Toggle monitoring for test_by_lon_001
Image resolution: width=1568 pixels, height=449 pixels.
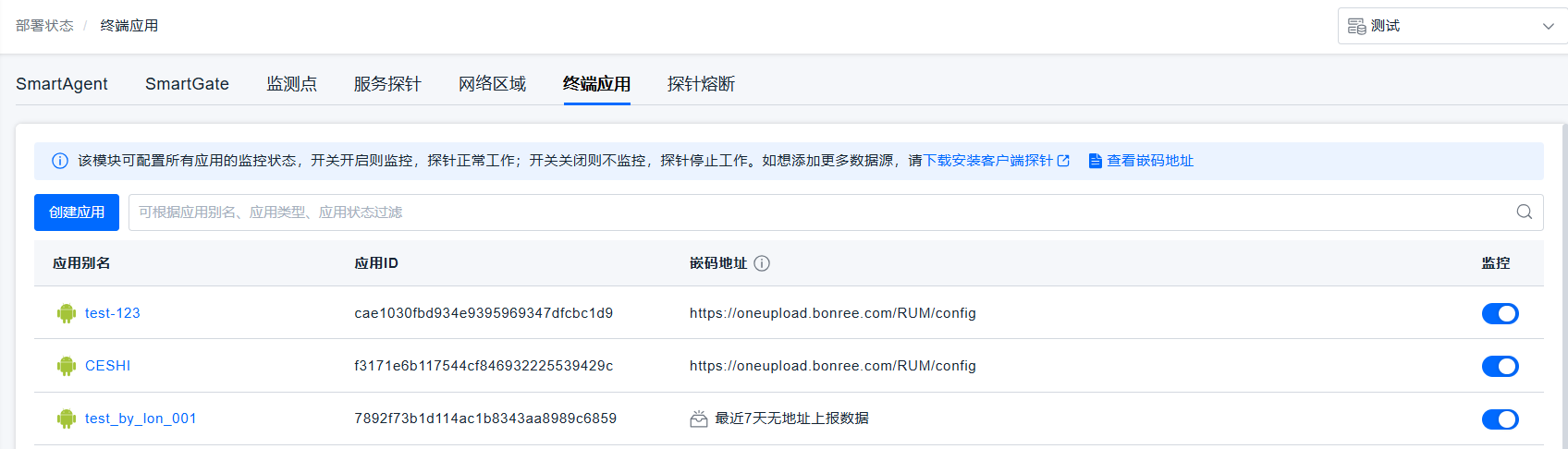(1500, 419)
